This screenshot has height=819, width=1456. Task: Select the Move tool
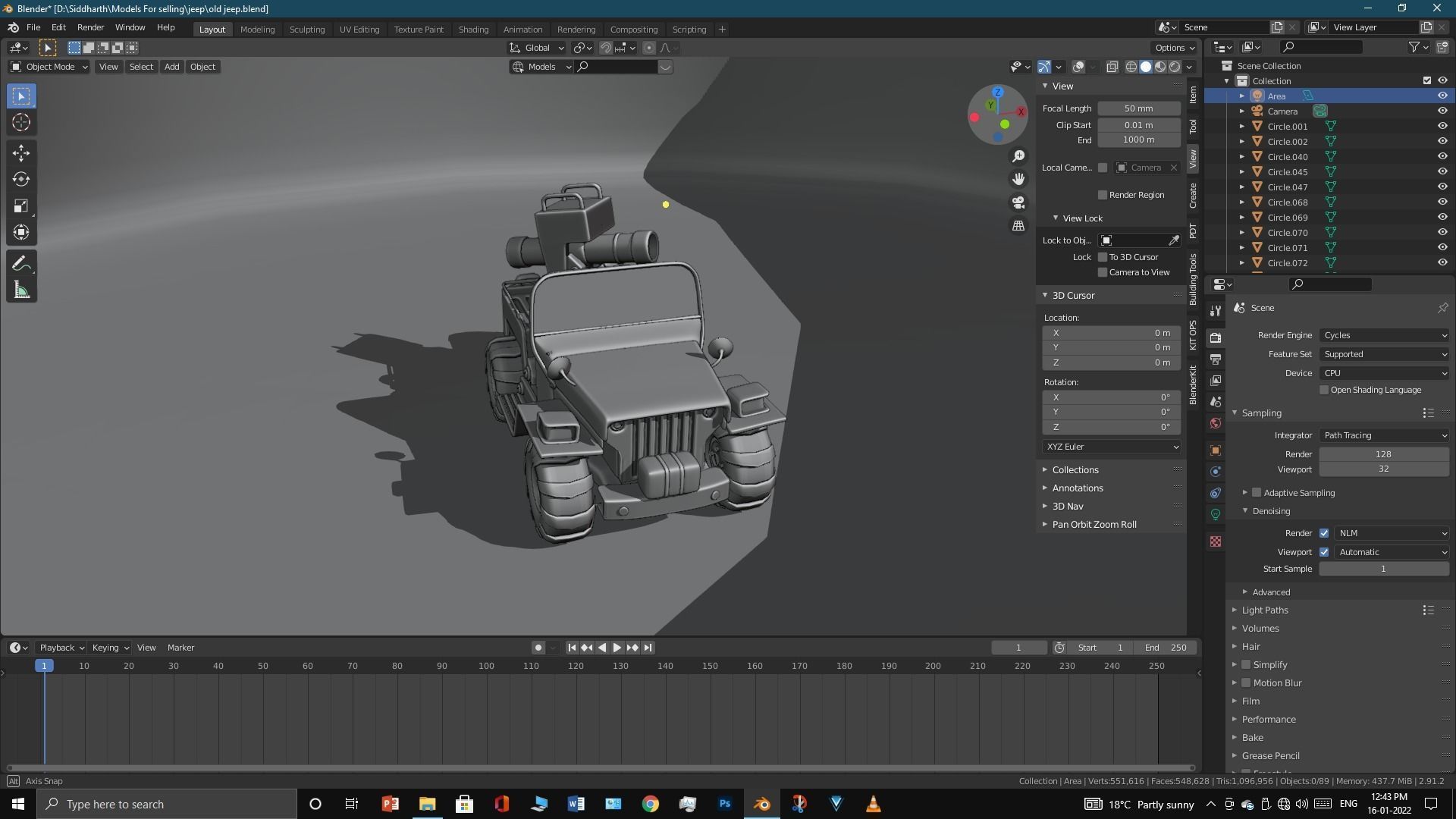tap(21, 153)
